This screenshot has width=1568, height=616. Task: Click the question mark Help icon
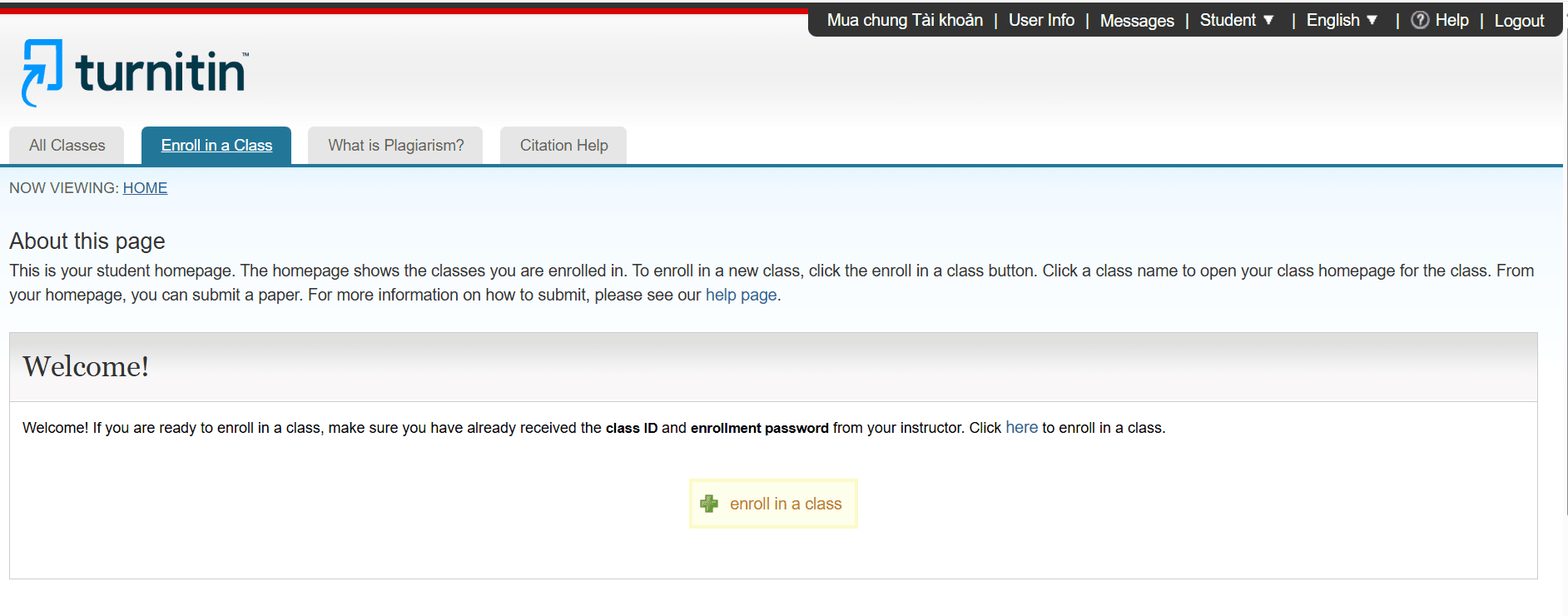tap(1420, 20)
